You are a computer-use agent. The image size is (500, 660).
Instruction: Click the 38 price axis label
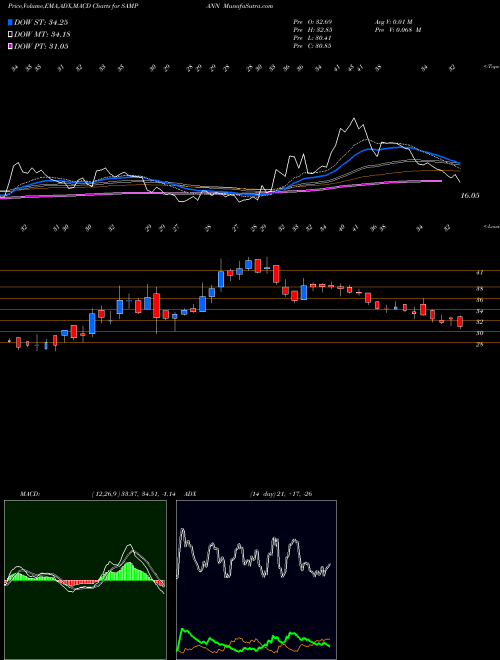[479, 289]
